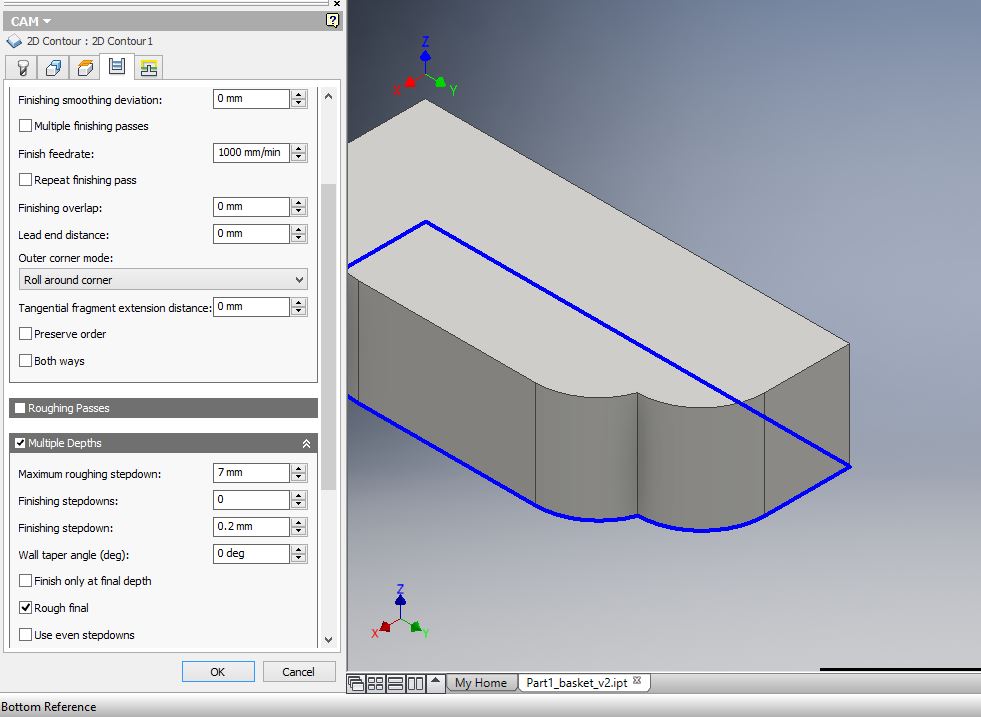Screen dimensions: 981x717
Task: Open the CAM panel dropdown arrow
Action: [47, 21]
